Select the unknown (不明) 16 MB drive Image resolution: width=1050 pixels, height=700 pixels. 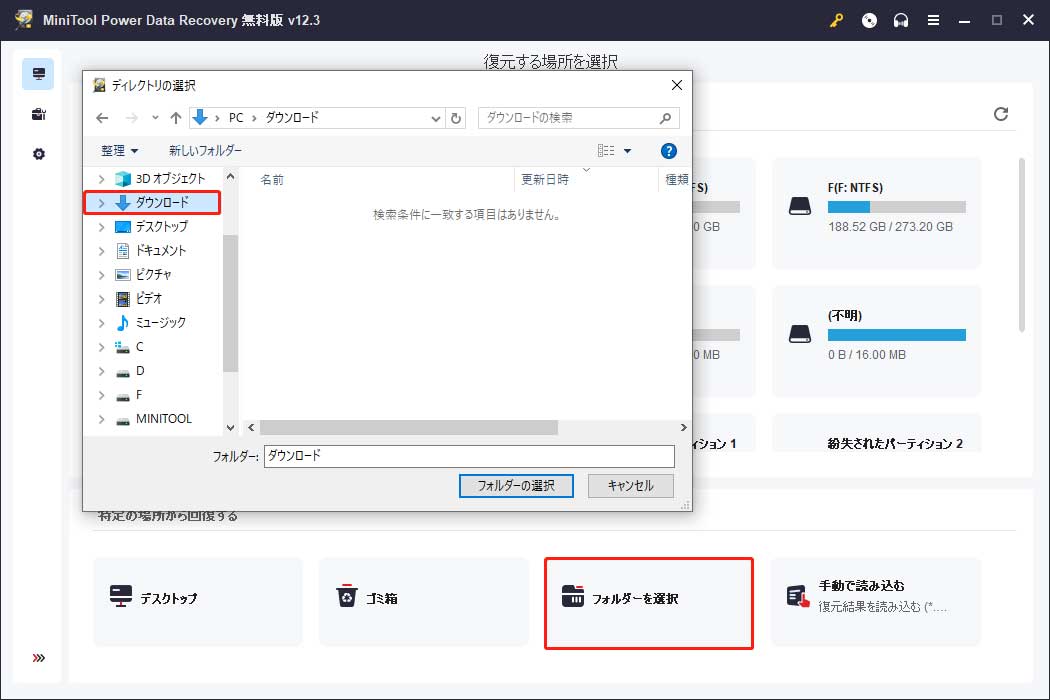coord(876,341)
